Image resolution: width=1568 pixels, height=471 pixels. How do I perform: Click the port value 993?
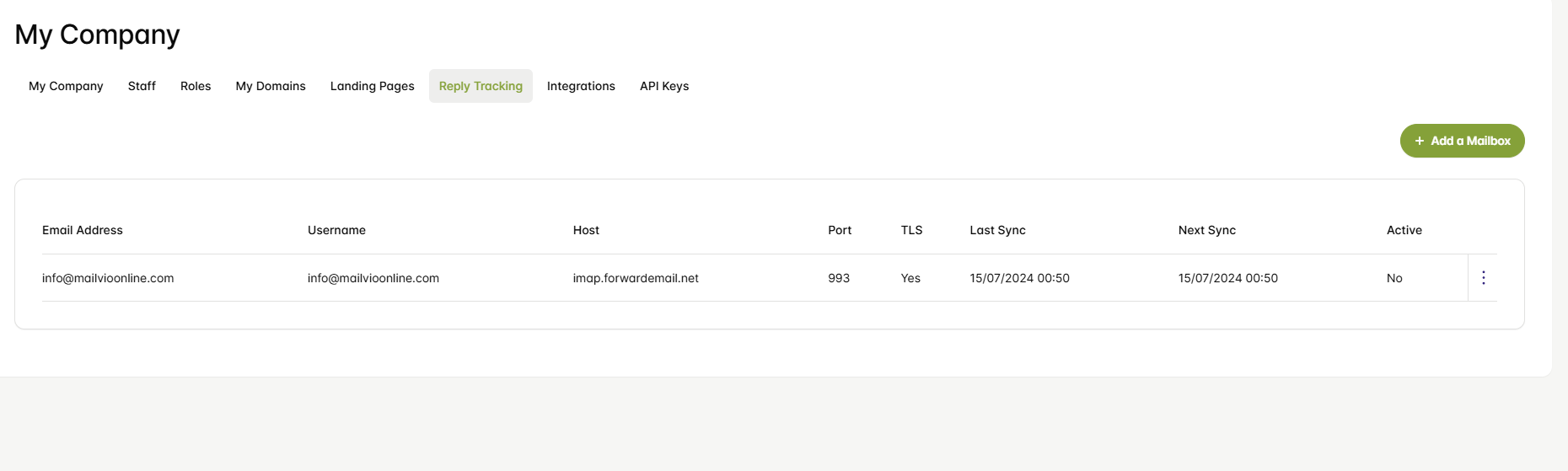[839, 278]
